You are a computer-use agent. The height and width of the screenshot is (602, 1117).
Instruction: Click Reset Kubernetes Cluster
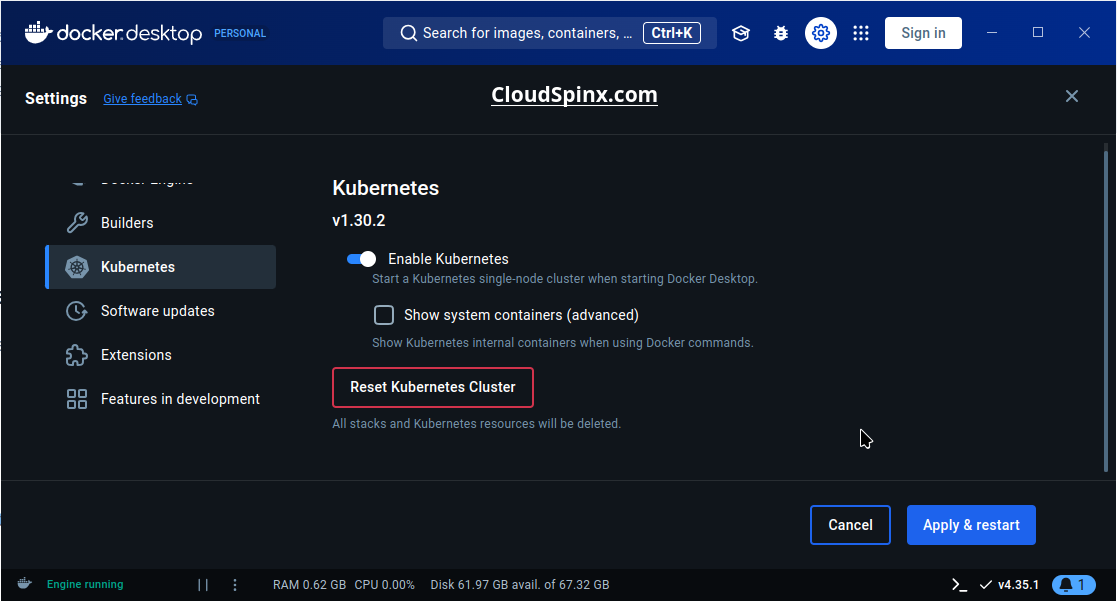coord(432,387)
